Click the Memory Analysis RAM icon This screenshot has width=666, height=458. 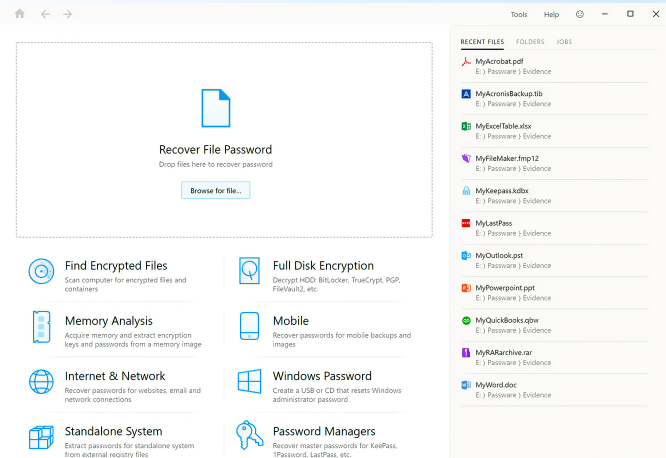42,327
